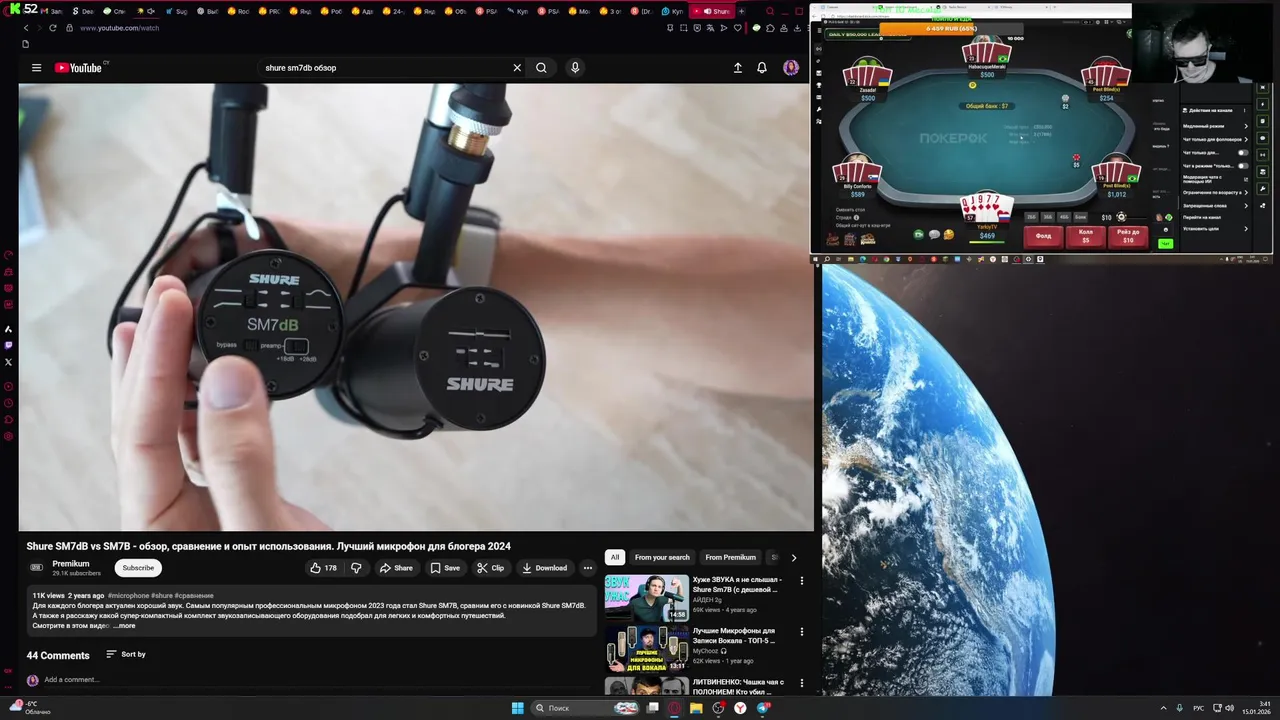Open the 14:58 Shure Sm7B thumbnail
The height and width of the screenshot is (720, 1280).
click(646, 597)
